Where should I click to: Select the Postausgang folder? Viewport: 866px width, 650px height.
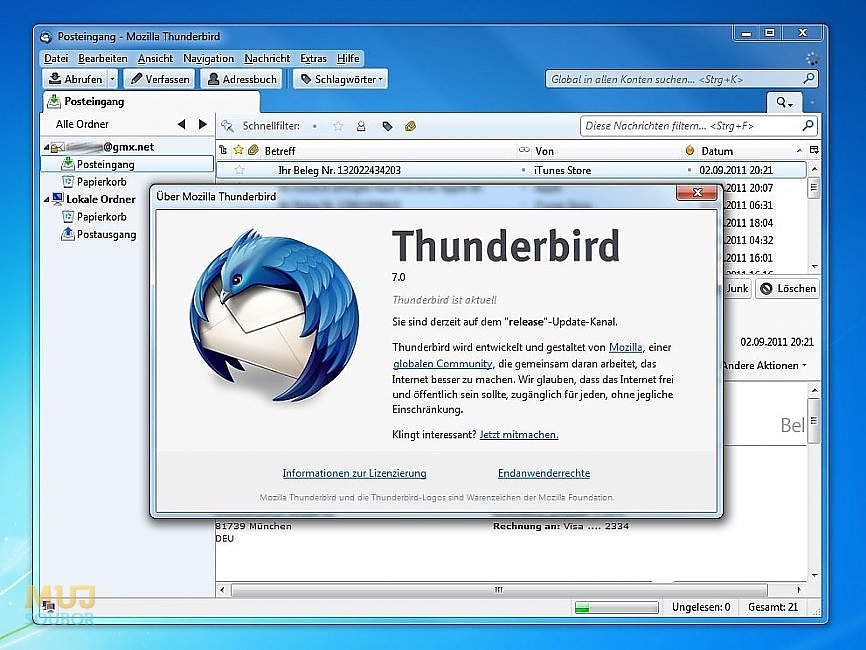point(98,234)
